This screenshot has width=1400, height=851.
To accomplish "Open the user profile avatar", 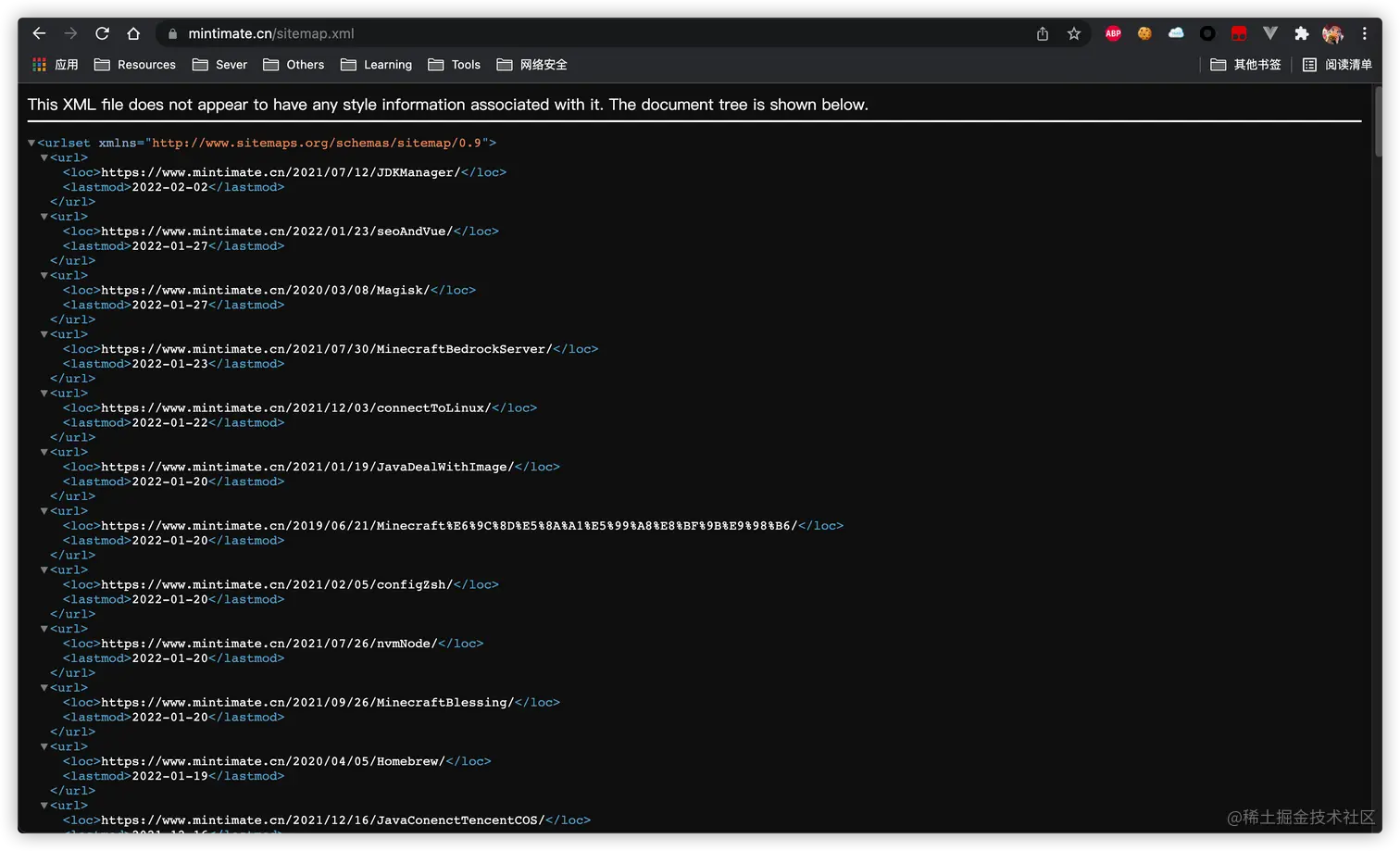I will (x=1332, y=33).
